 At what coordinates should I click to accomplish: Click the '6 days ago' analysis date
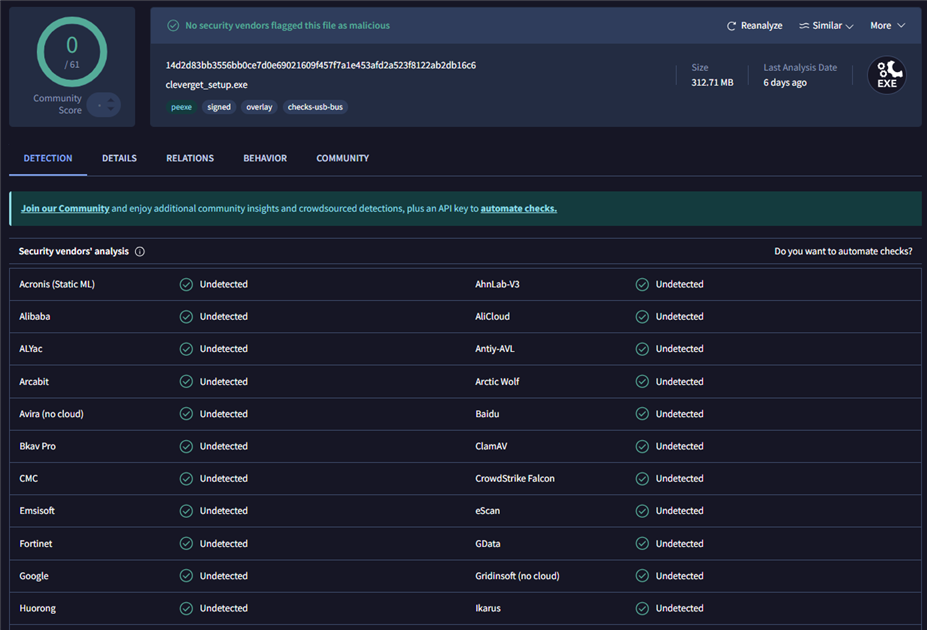tap(785, 83)
